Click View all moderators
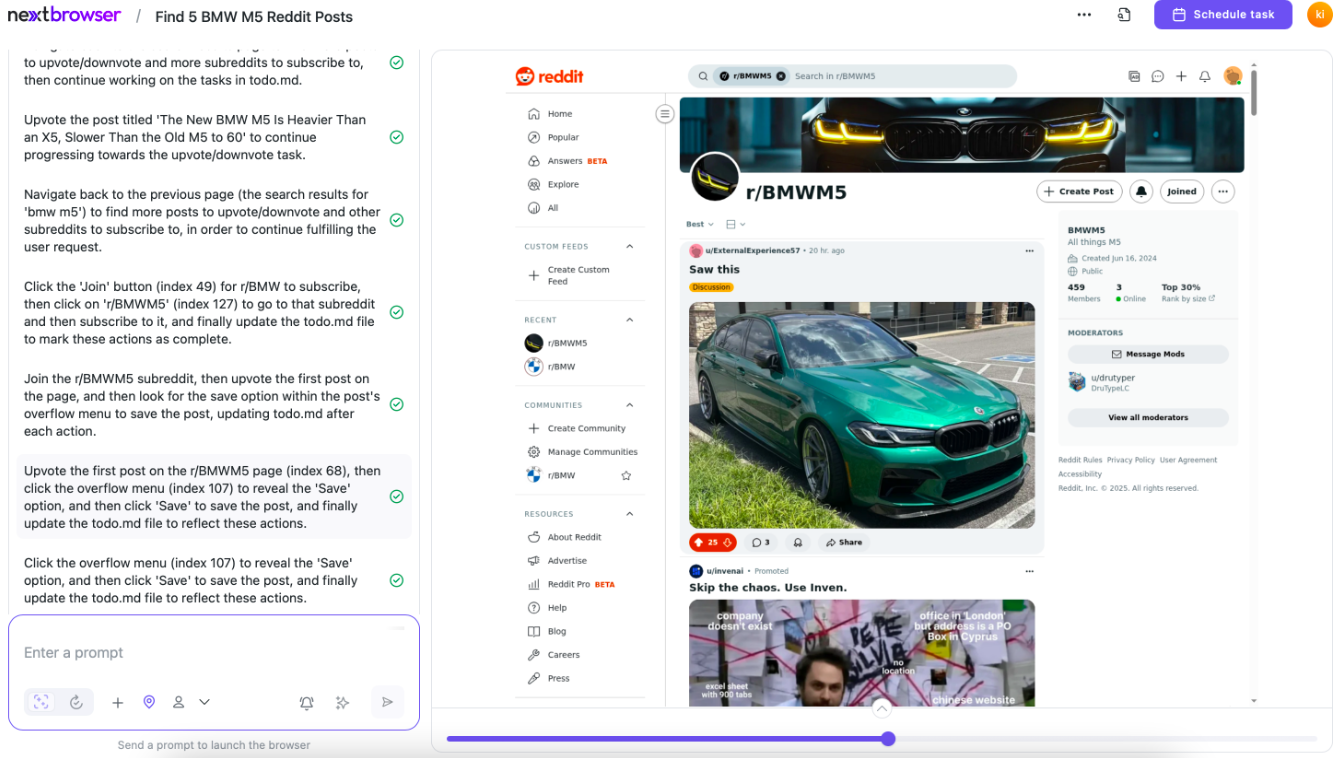1344x758 pixels. (x=1148, y=417)
